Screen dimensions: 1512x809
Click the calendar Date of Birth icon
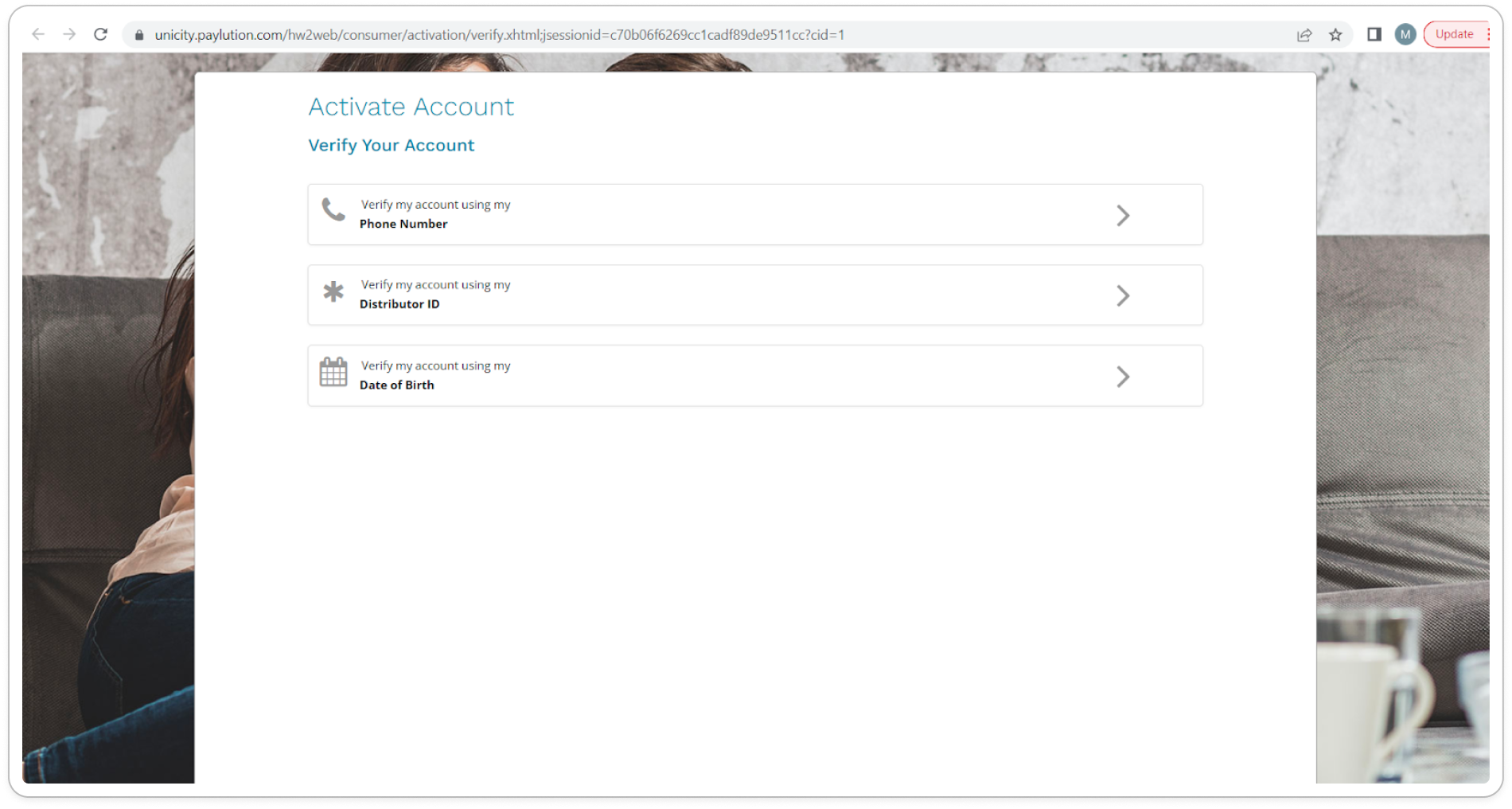click(333, 372)
